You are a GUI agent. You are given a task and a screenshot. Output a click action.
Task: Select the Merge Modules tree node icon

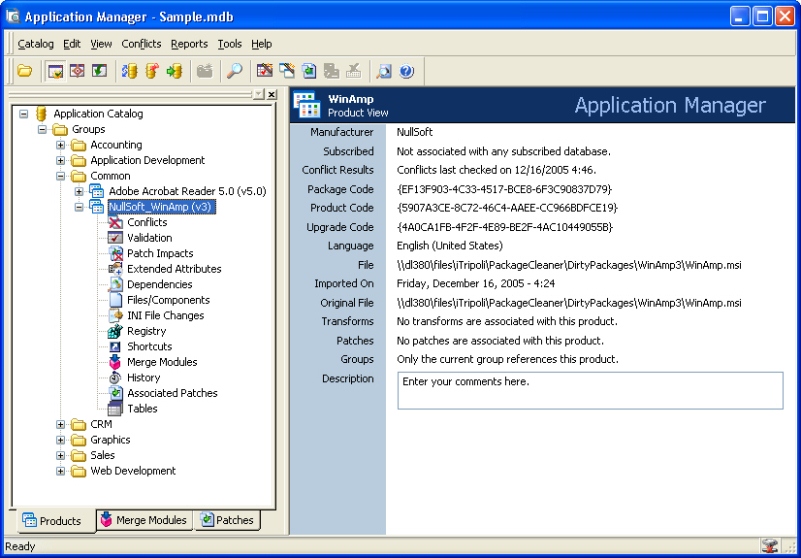115,362
